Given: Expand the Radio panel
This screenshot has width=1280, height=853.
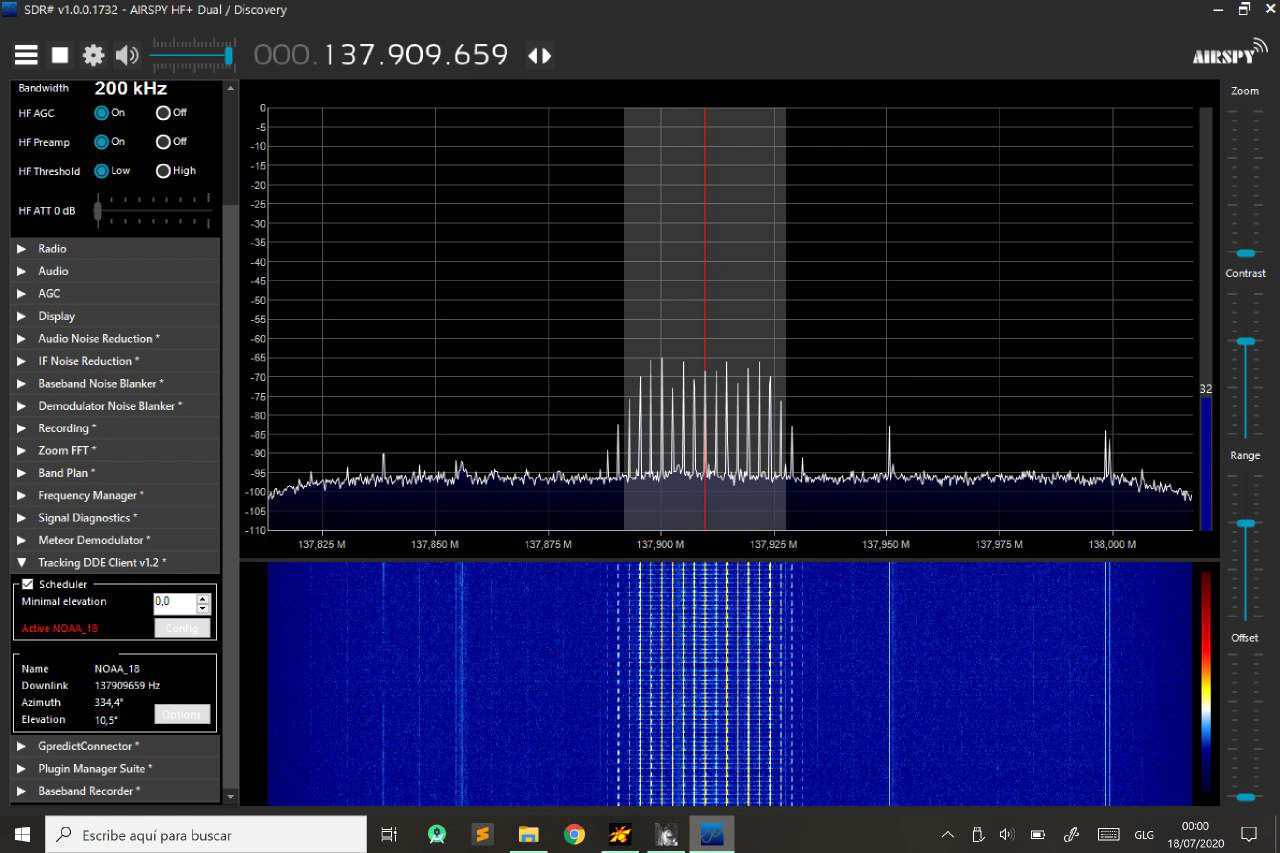Looking at the screenshot, I should click(115, 248).
